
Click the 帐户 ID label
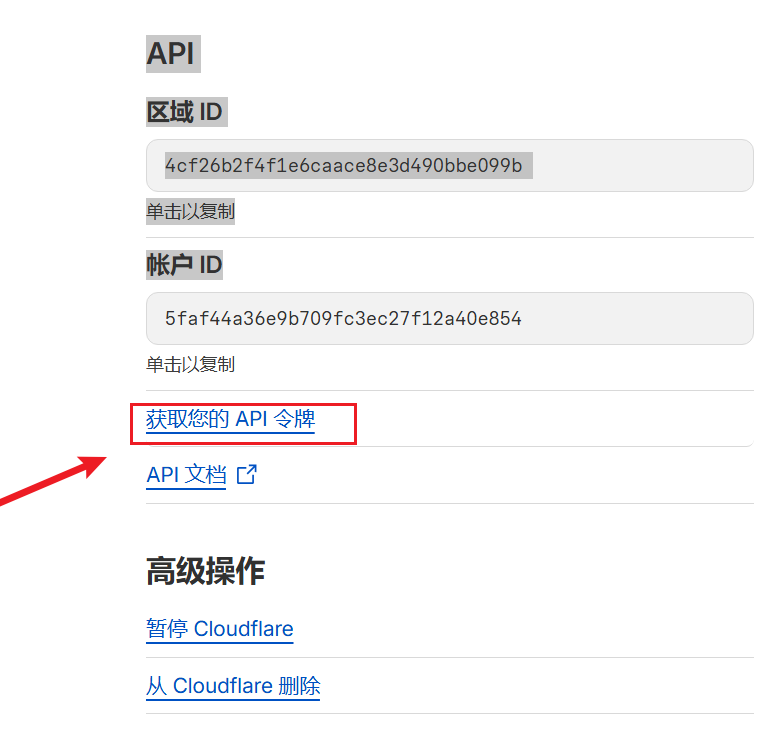pyautogui.click(x=185, y=265)
